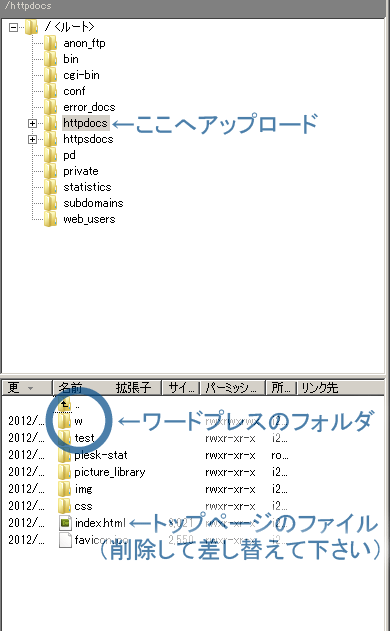Image resolution: width=390 pixels, height=631 pixels.
Task: Sort files by リンク先 column header
Action: (x=340, y=388)
